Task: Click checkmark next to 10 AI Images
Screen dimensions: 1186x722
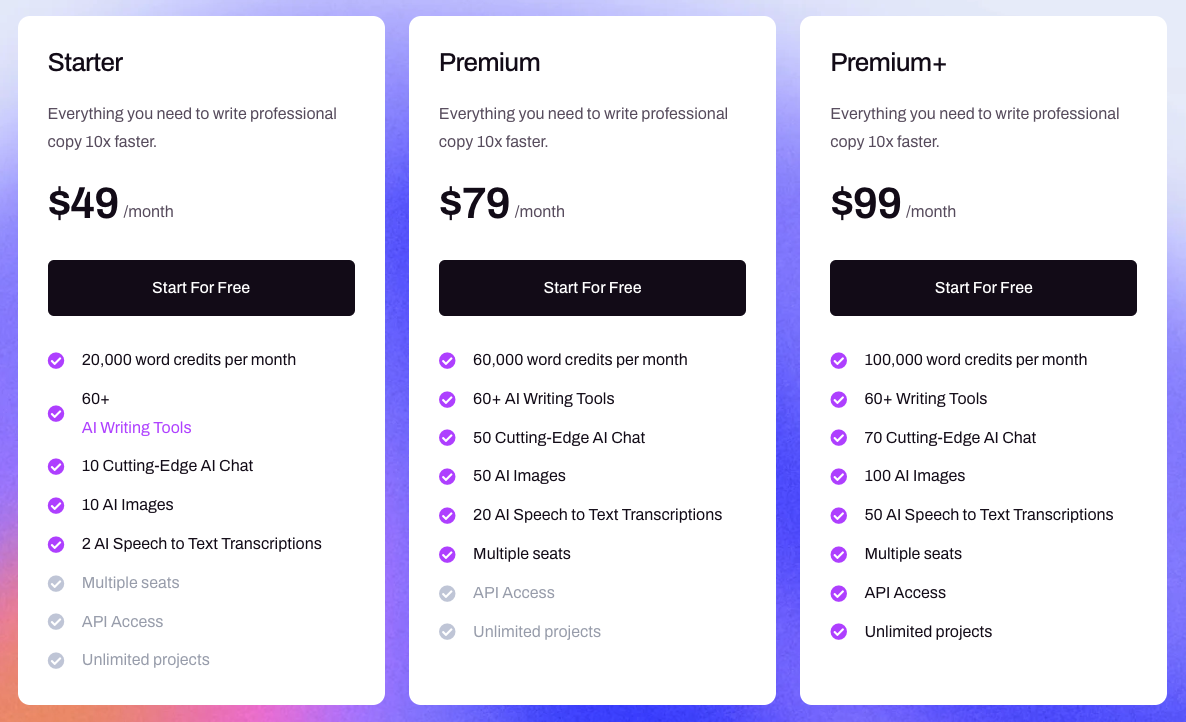Action: coord(57,505)
